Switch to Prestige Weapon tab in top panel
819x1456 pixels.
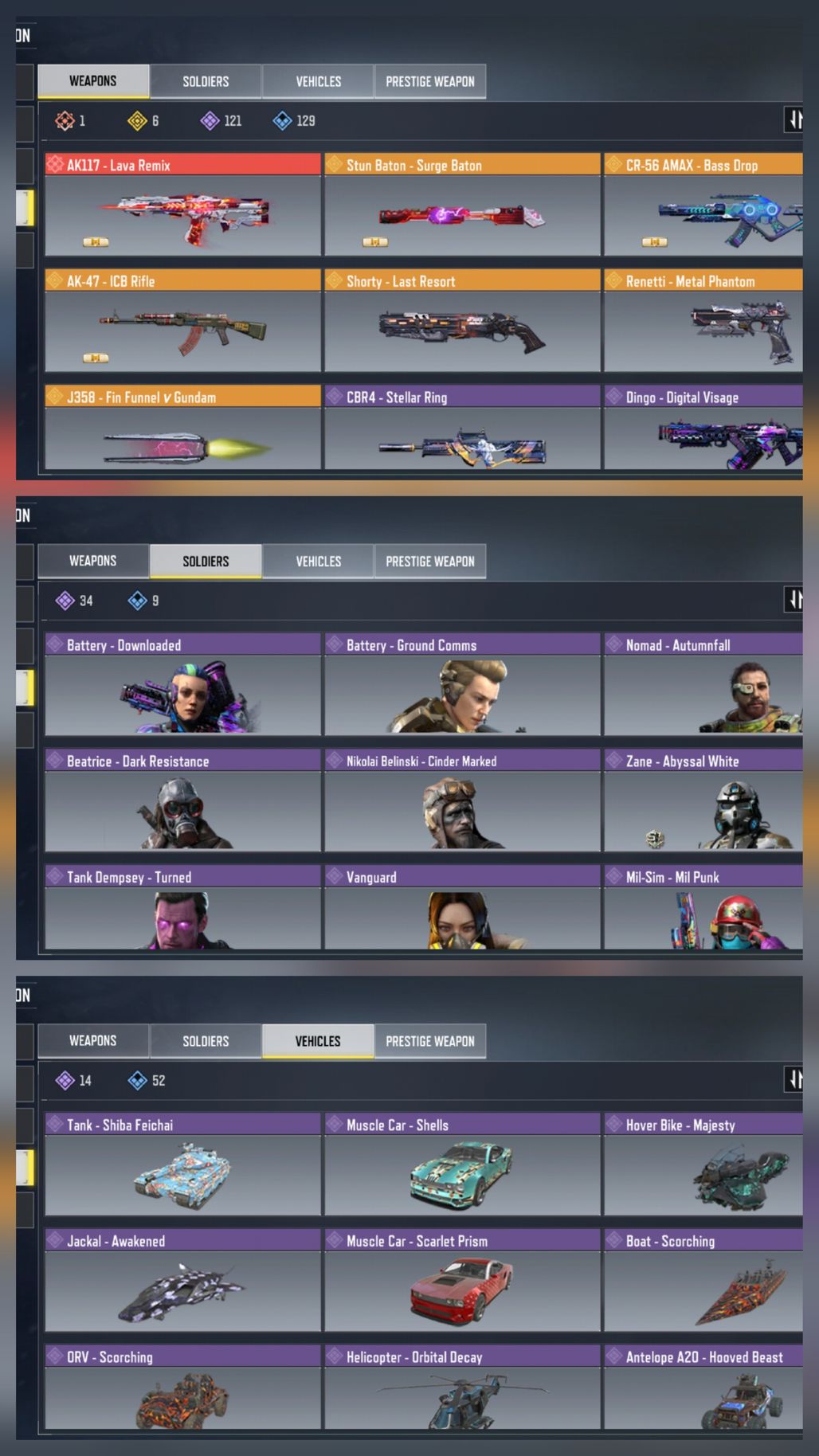[x=430, y=81]
